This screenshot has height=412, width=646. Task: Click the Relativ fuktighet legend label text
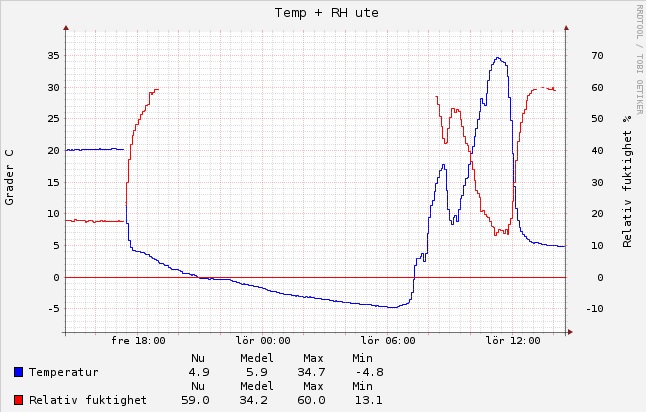87,400
